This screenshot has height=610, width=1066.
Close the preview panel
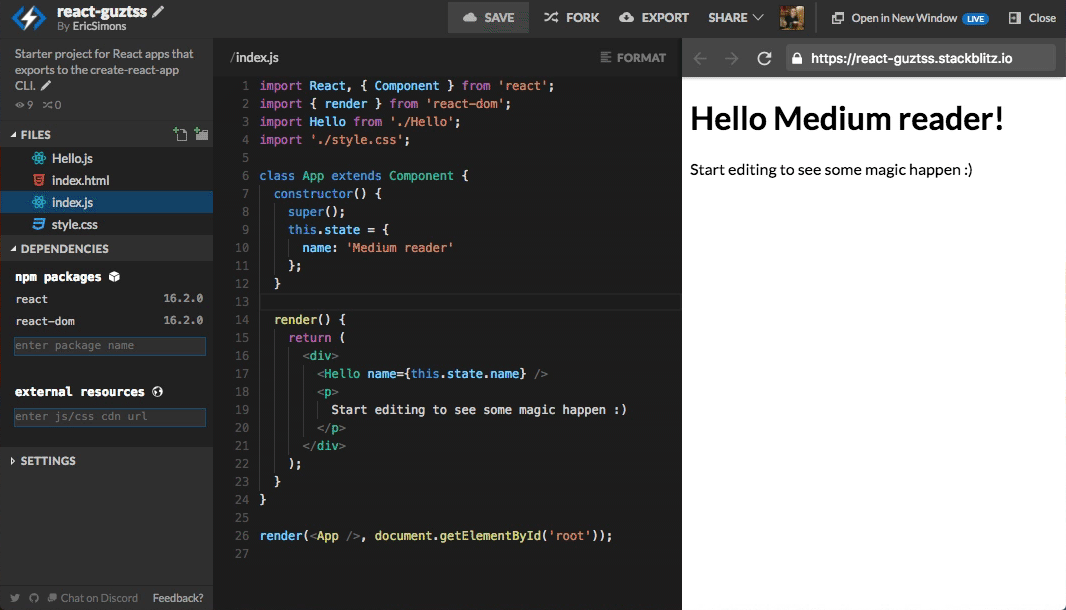[x=1032, y=18]
